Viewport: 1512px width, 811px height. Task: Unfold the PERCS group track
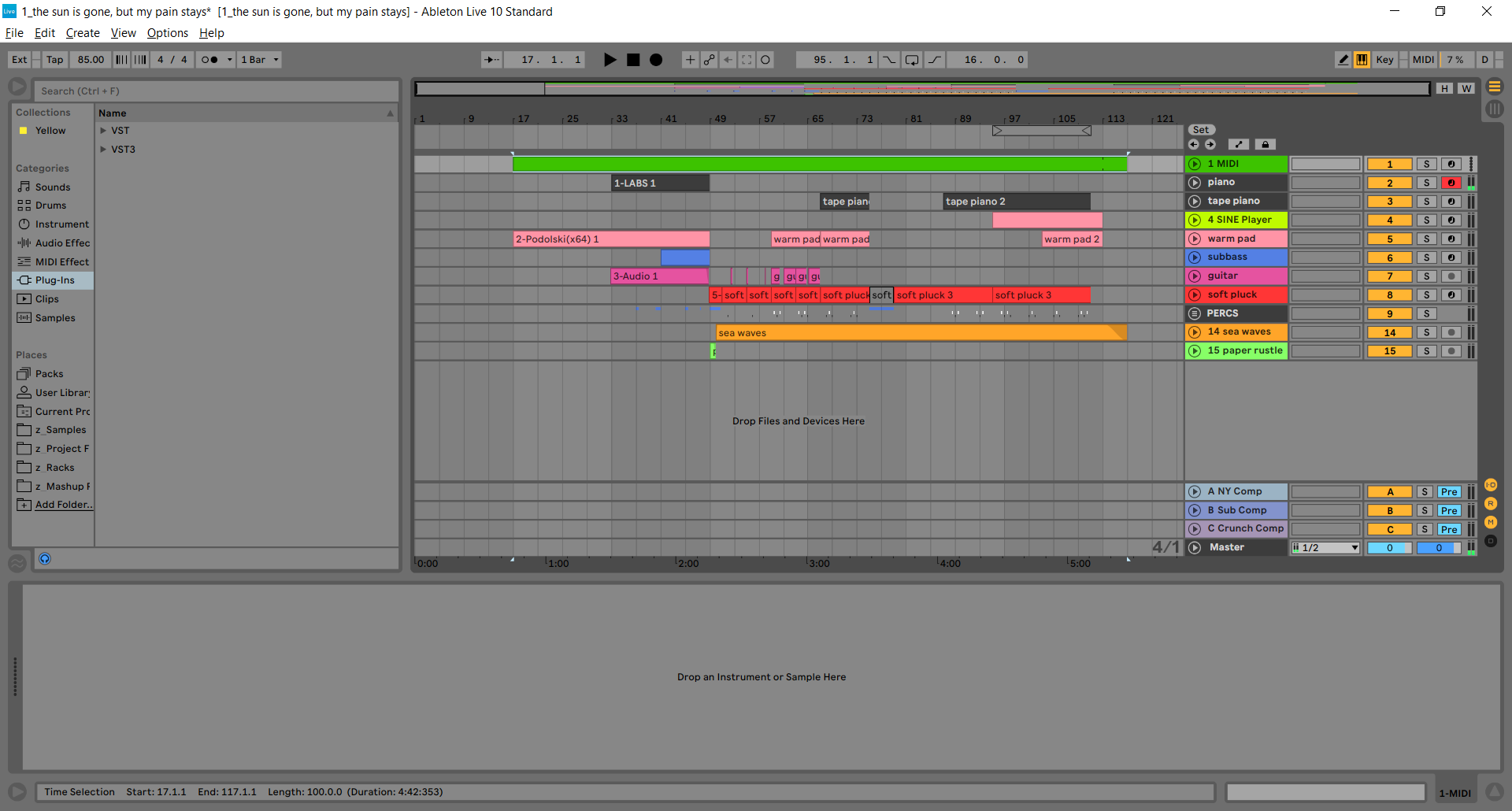1195,314
